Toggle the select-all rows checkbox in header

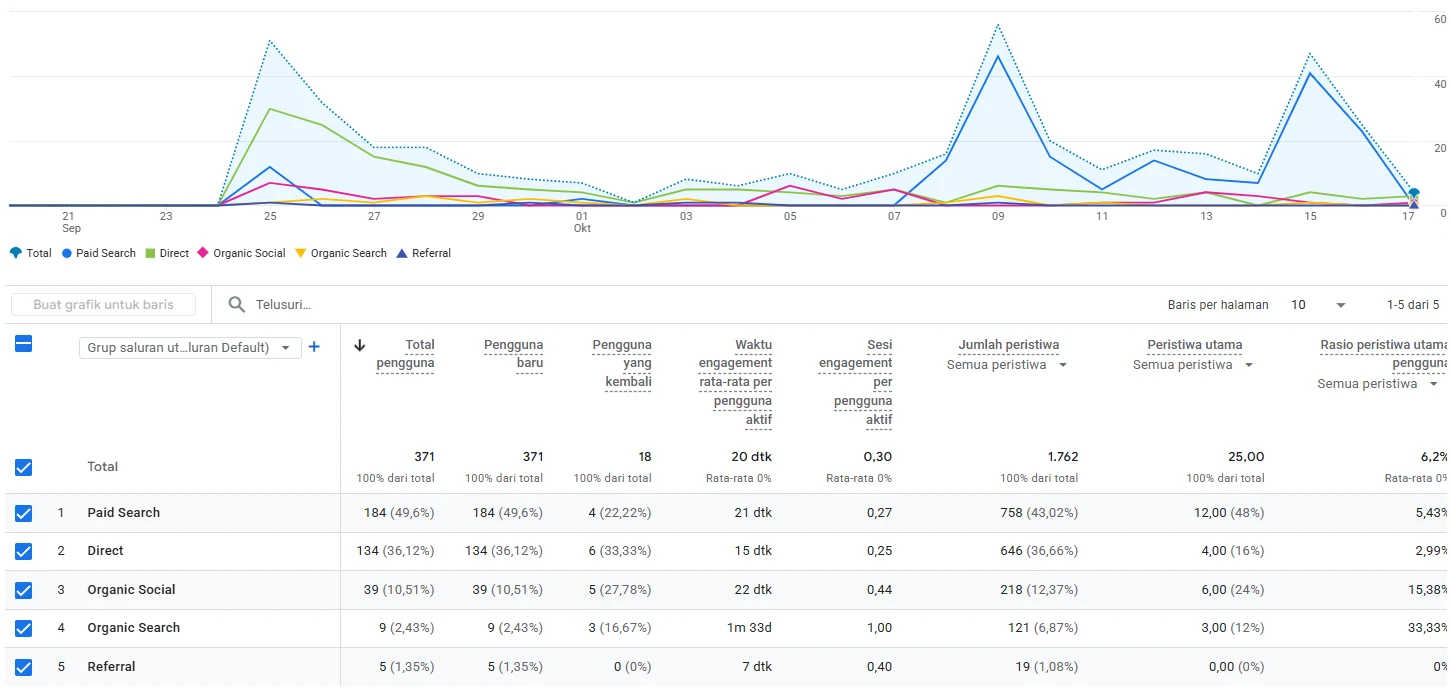click(x=23, y=343)
